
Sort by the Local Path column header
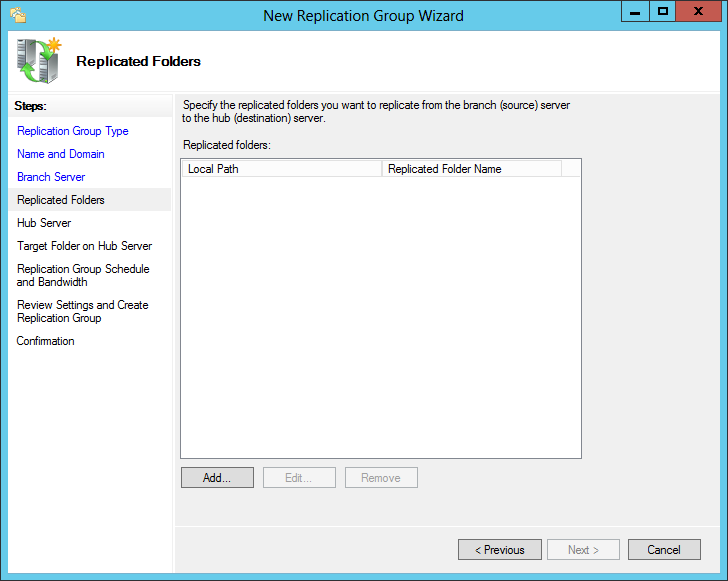pos(281,169)
